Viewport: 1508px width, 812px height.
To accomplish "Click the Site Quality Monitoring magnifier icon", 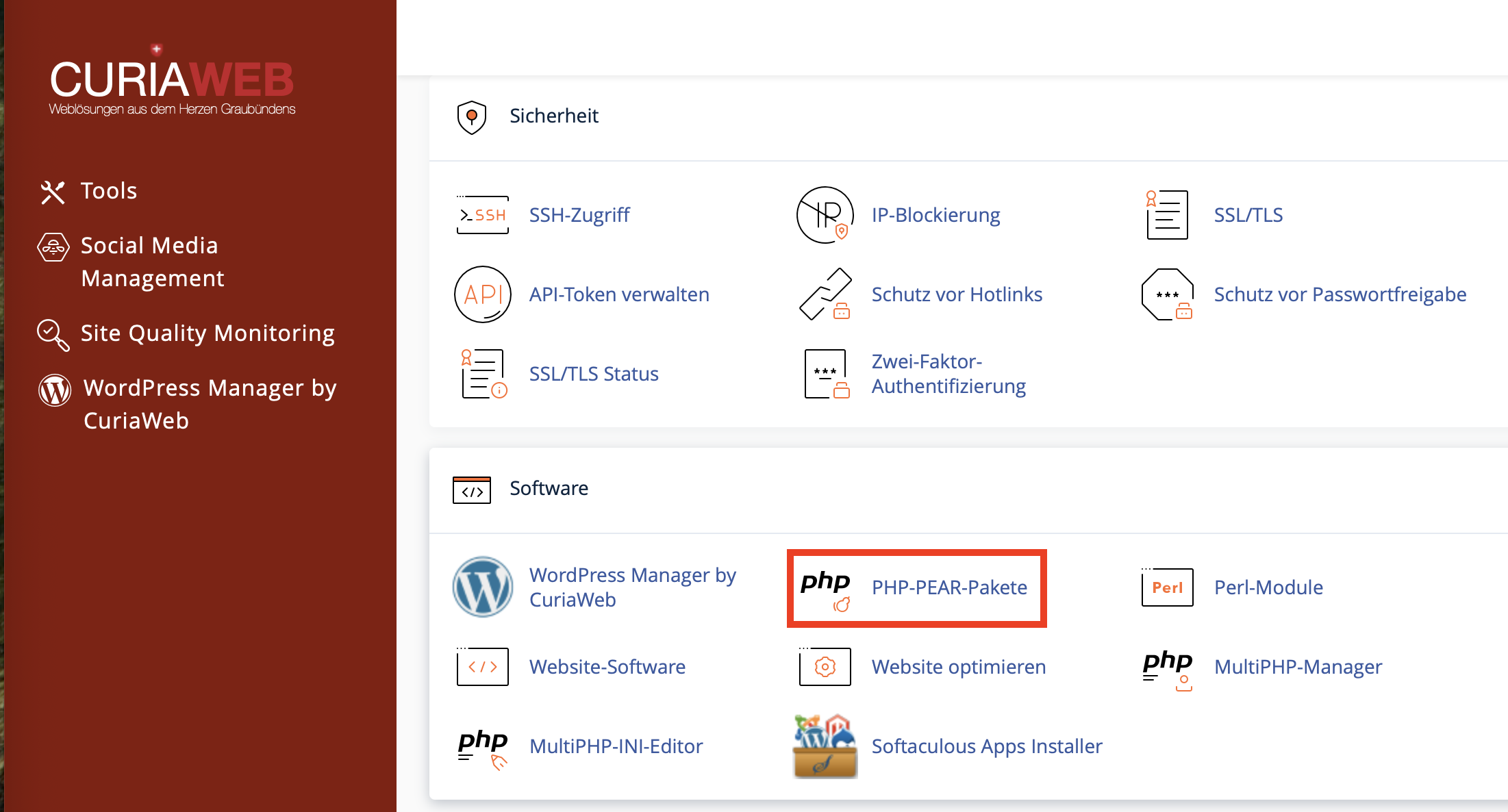I will (x=53, y=335).
